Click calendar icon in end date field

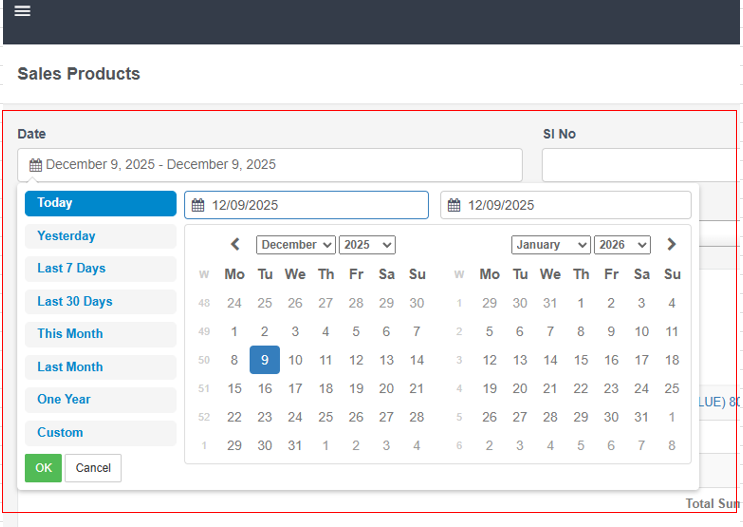click(454, 206)
